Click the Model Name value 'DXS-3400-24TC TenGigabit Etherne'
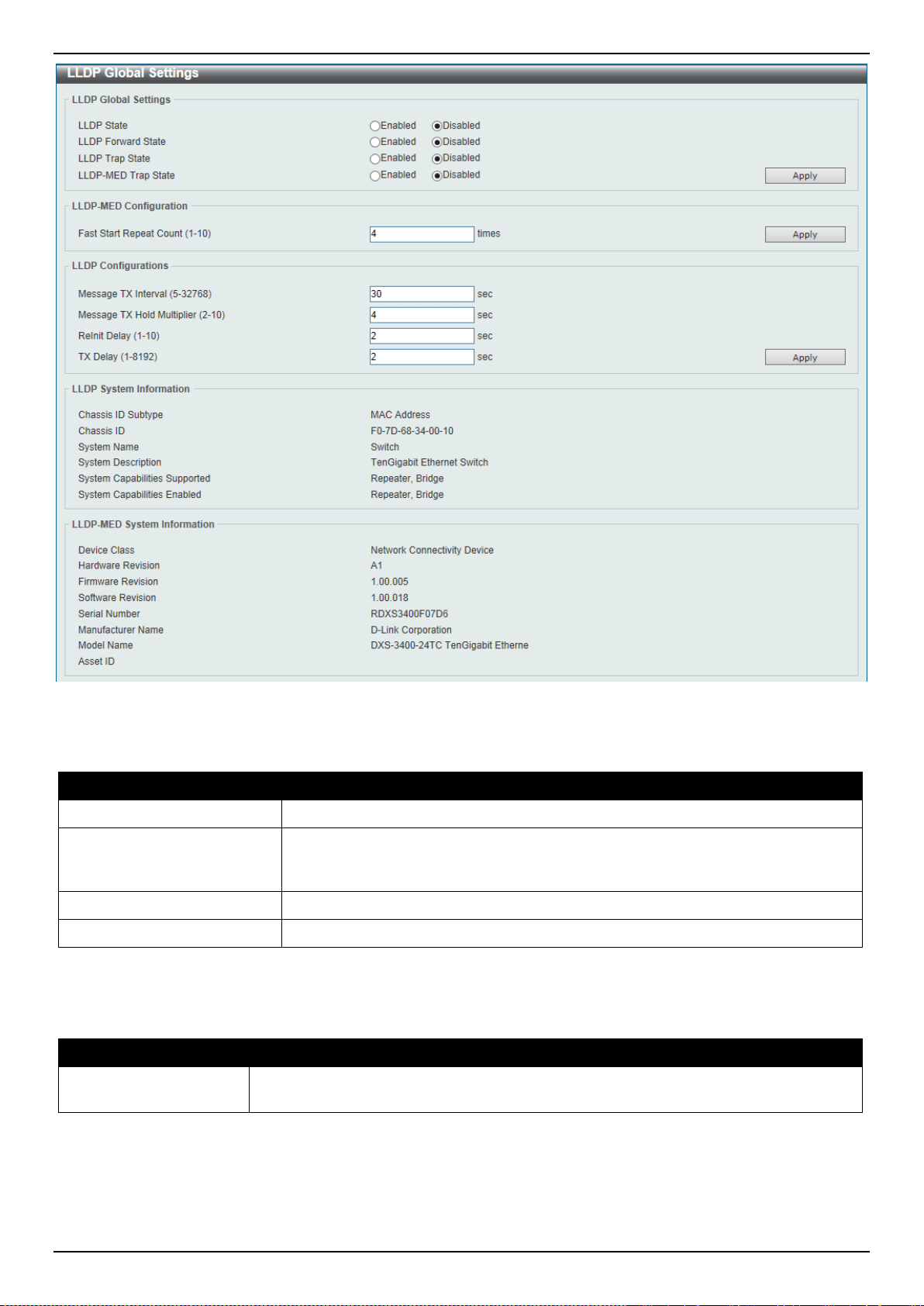924x1306 pixels. pyautogui.click(x=450, y=645)
